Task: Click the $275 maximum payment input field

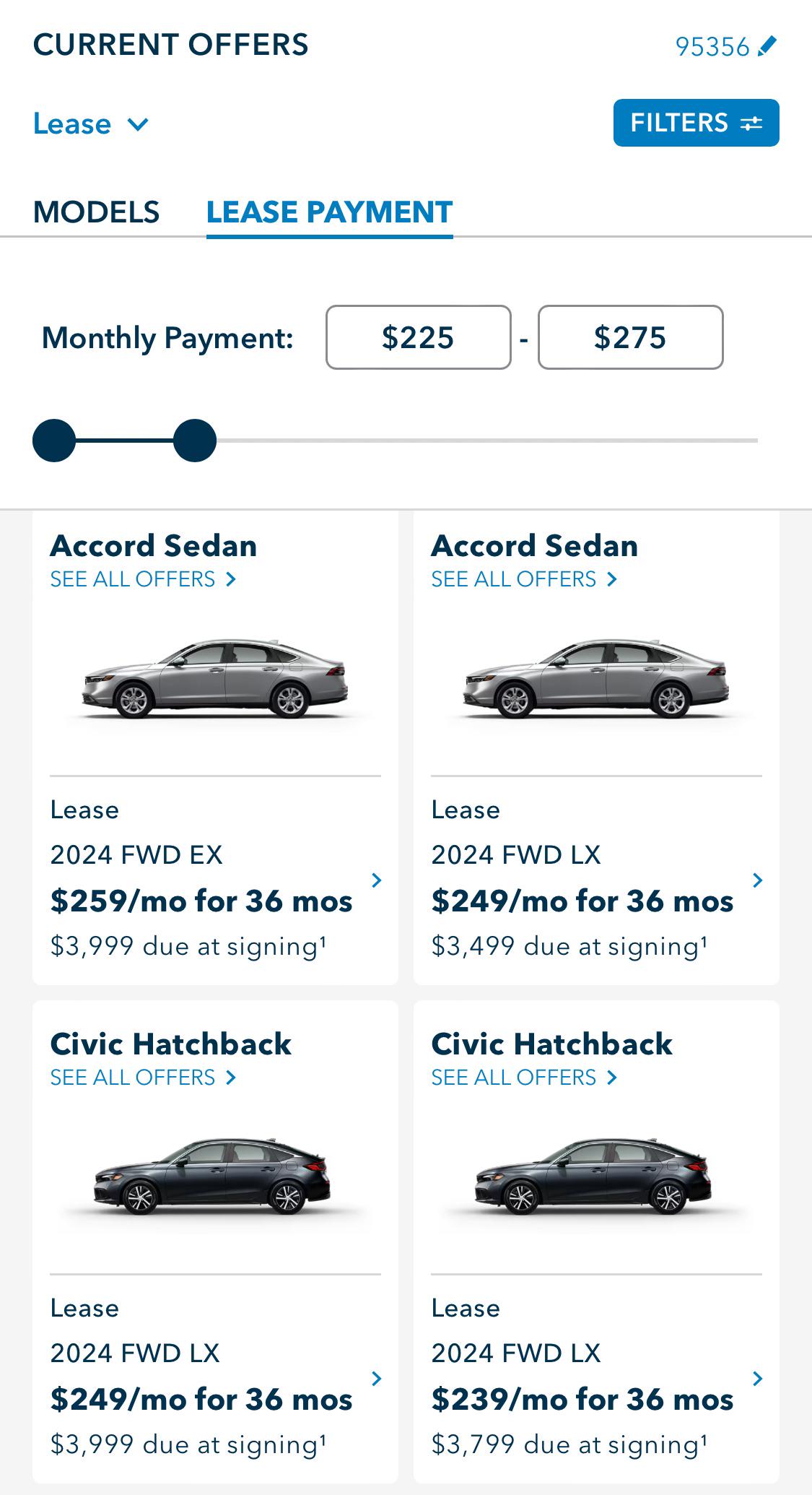Action: (x=630, y=337)
